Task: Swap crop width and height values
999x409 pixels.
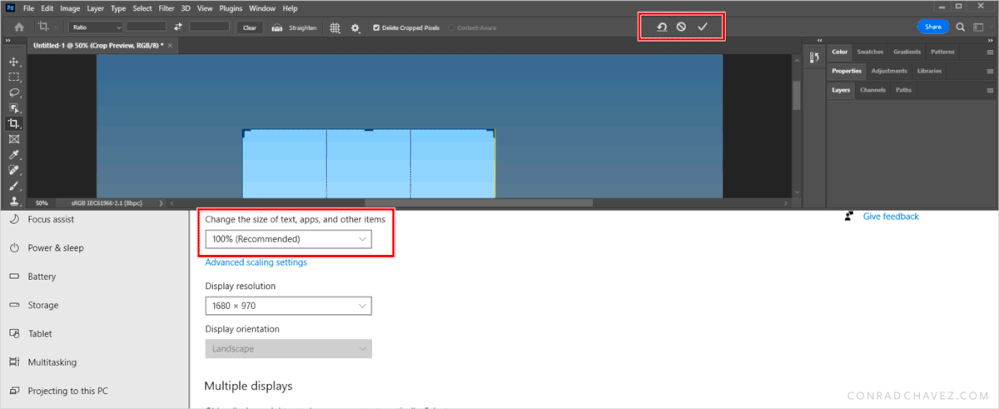Action: click(178, 27)
